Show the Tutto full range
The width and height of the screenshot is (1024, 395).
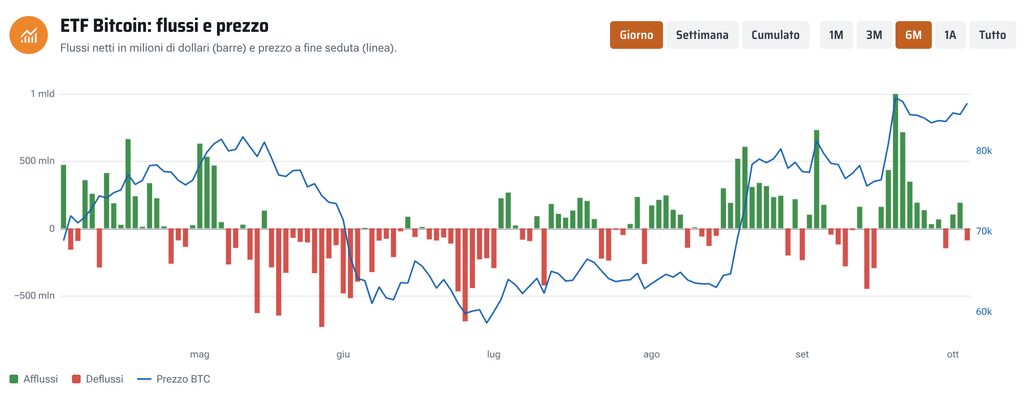pos(992,35)
